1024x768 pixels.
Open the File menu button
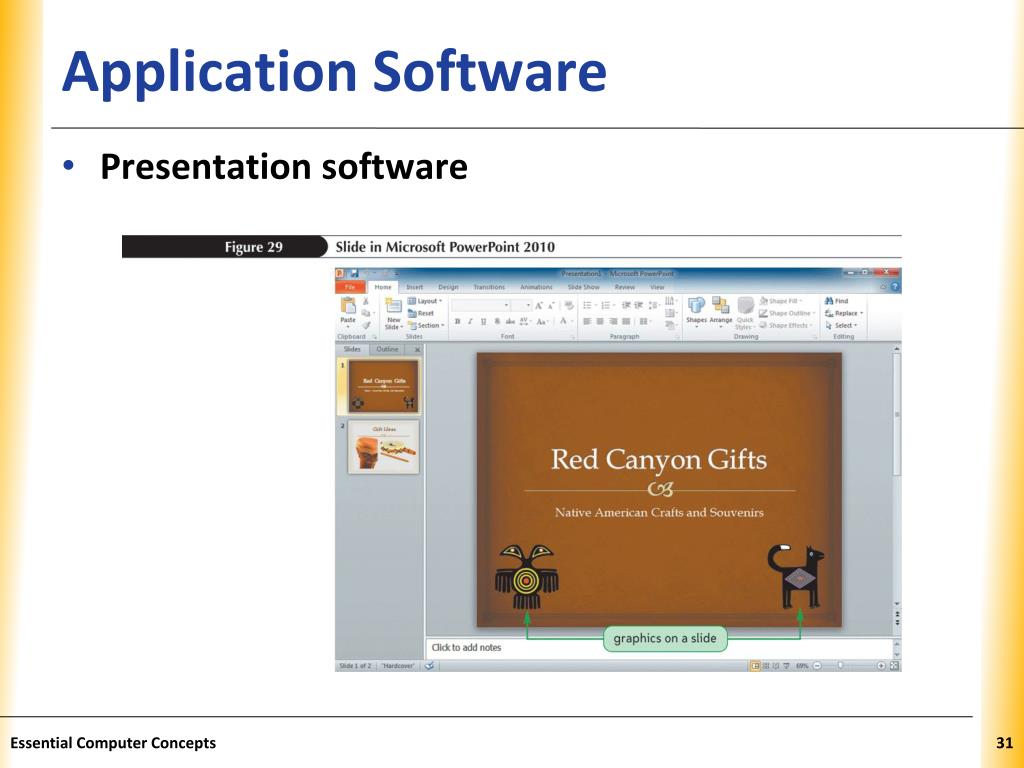tap(350, 287)
